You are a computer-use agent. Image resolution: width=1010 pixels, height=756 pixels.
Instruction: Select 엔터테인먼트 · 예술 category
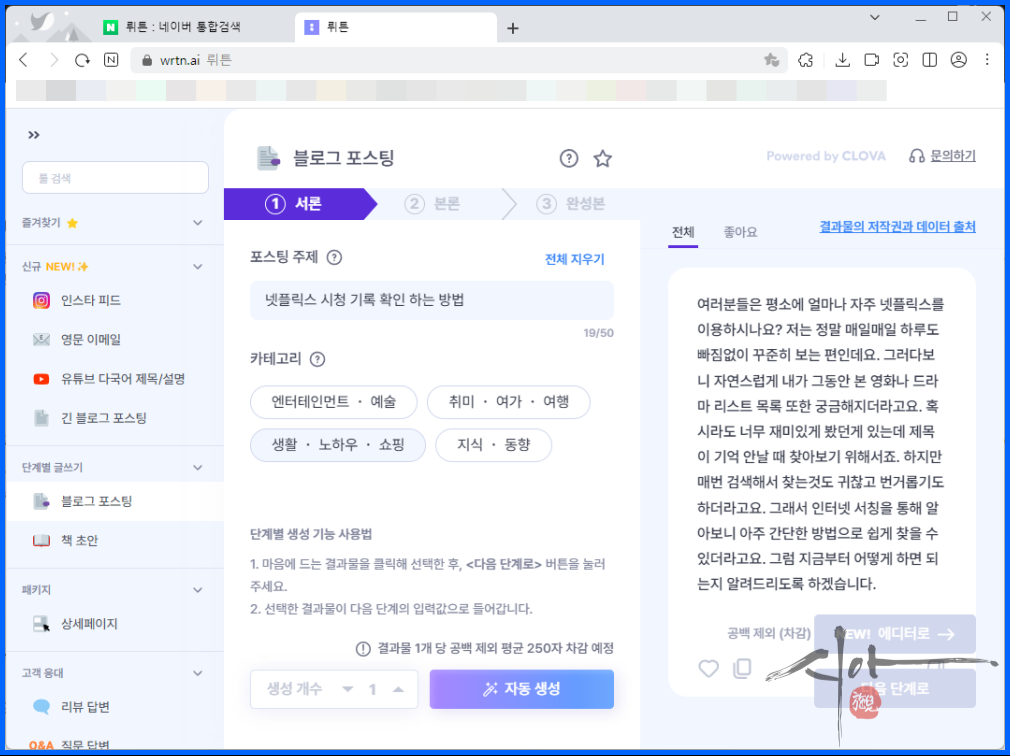334,402
